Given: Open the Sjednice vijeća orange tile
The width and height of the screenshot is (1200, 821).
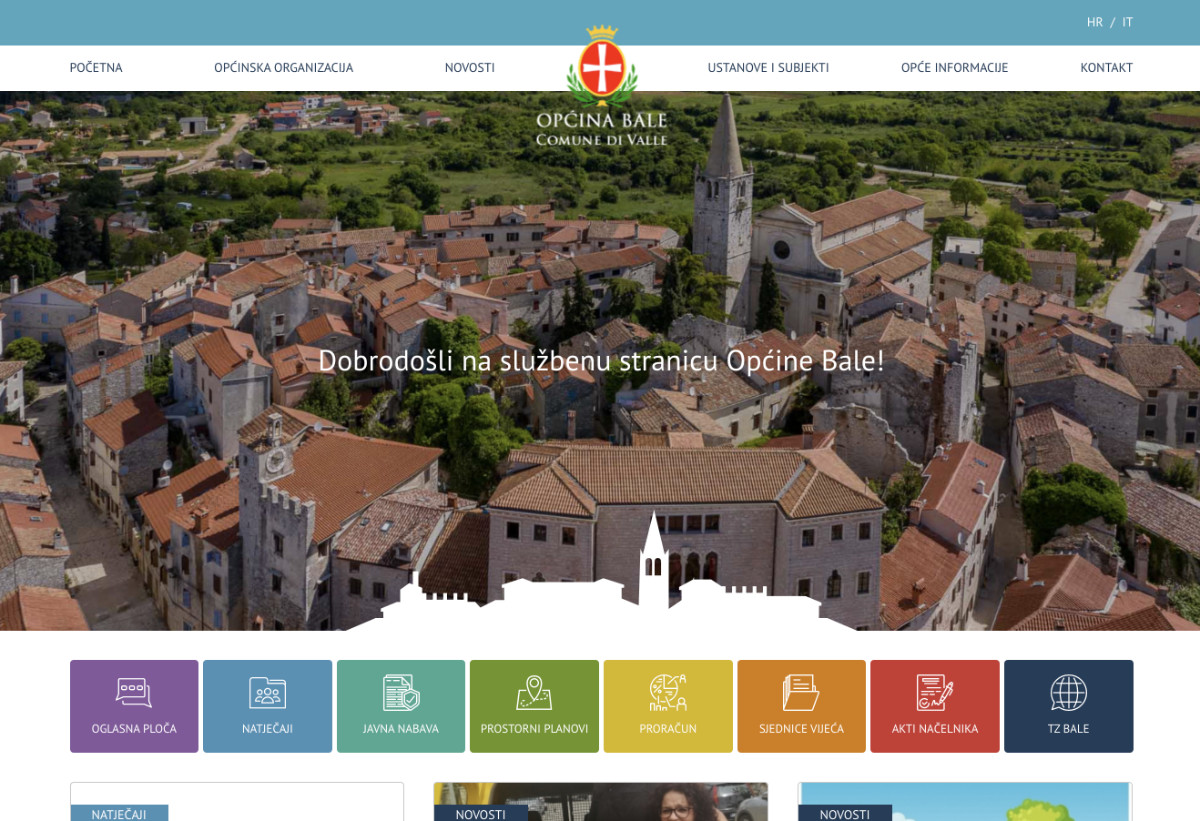Looking at the screenshot, I should tap(801, 706).
